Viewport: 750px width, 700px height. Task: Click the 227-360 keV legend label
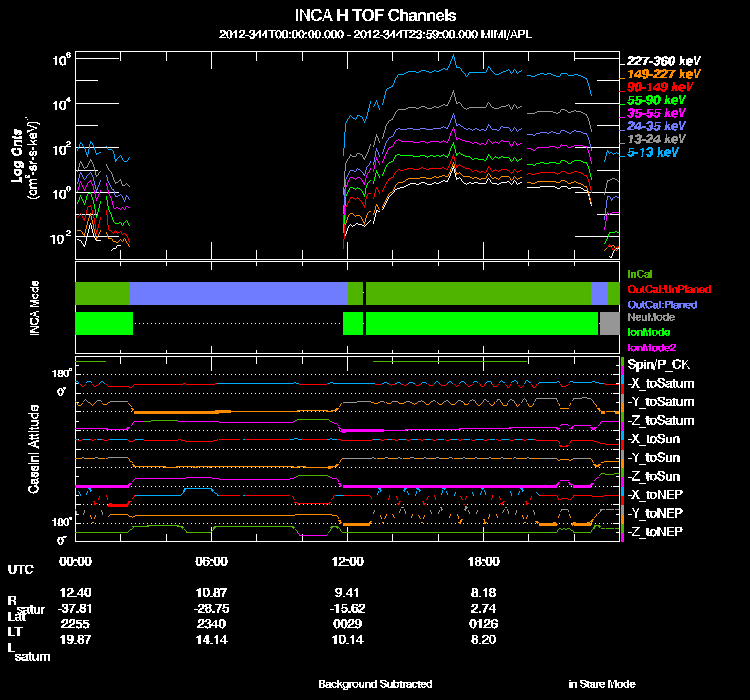(x=662, y=61)
